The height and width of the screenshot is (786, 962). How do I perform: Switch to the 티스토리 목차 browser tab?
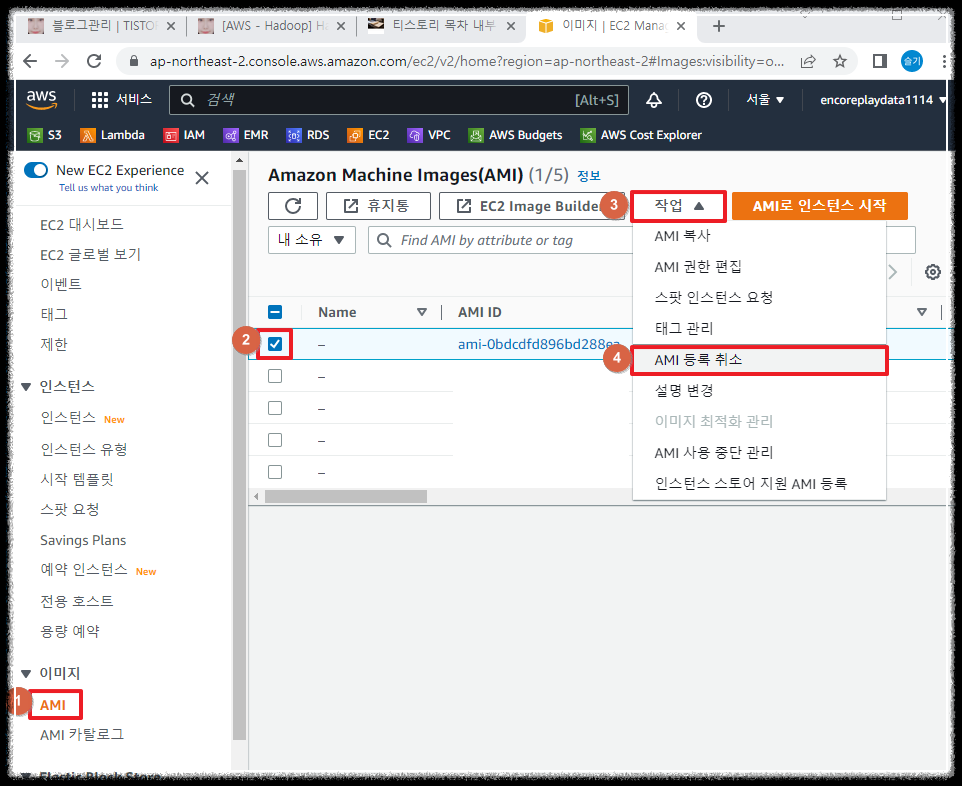443,26
